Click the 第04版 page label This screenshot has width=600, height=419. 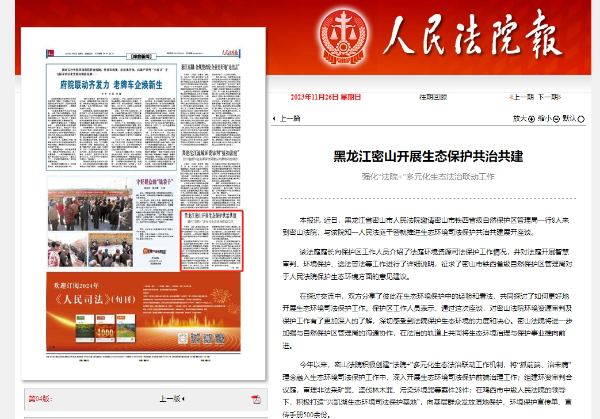[x=40, y=399]
